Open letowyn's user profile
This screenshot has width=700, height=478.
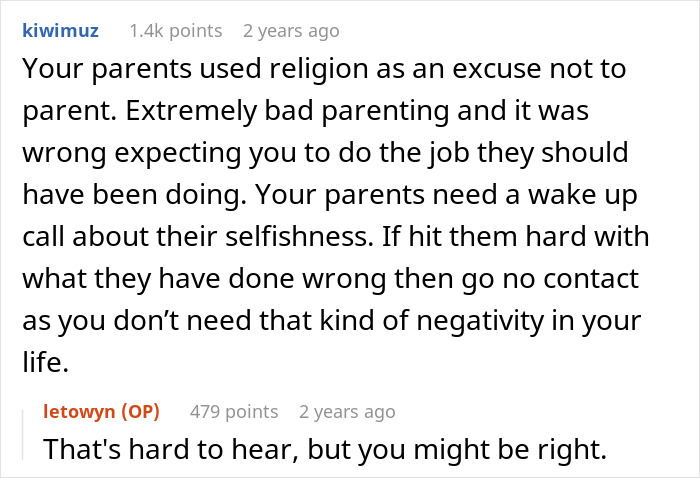pyautogui.click(x=81, y=411)
